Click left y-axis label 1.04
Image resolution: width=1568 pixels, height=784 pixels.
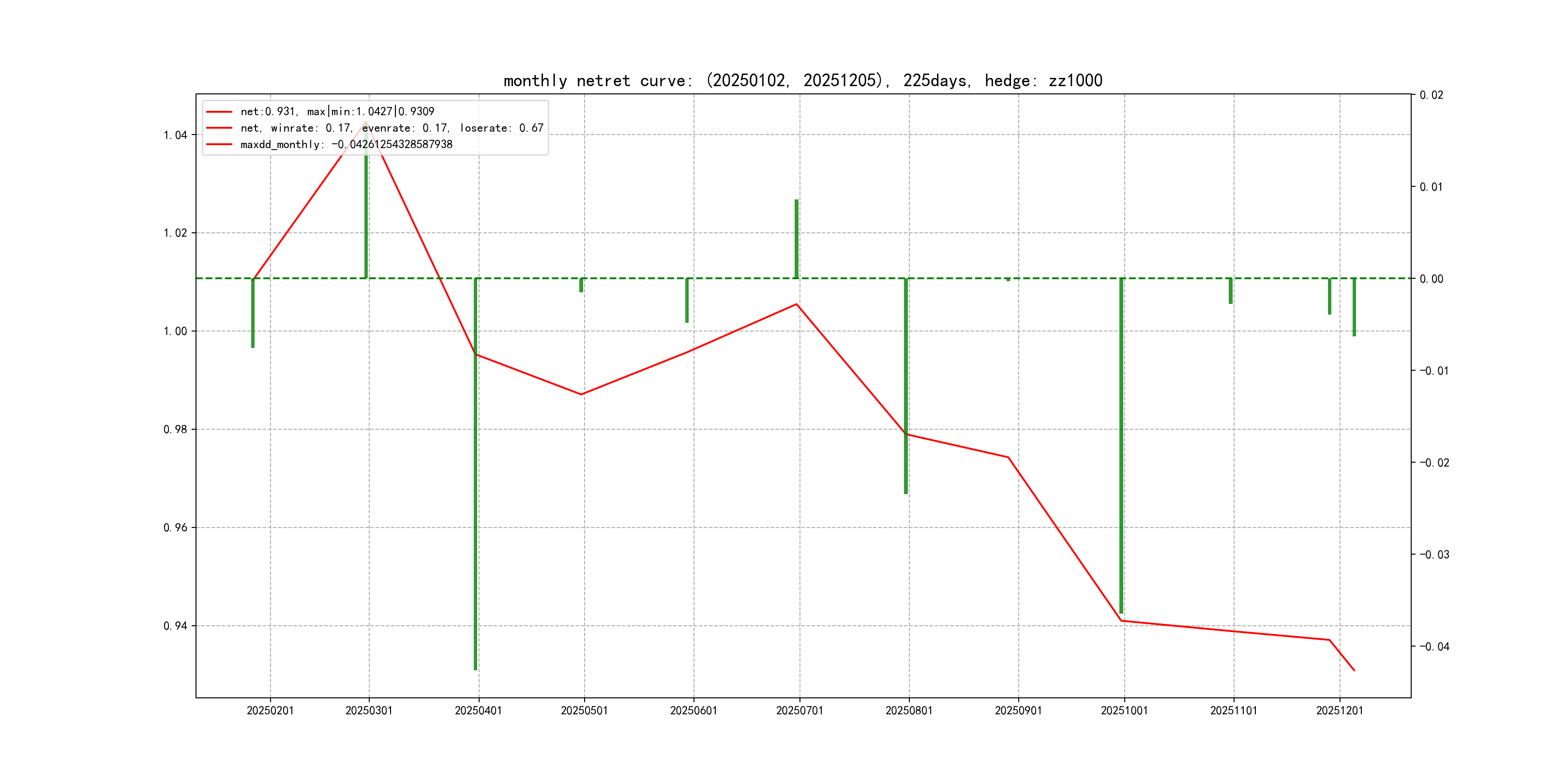click(175, 135)
